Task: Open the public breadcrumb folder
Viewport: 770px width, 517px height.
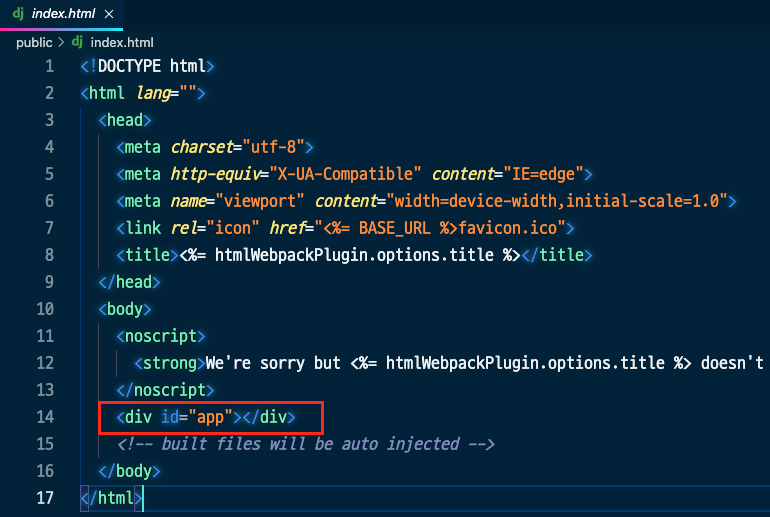Action: [x=34, y=43]
